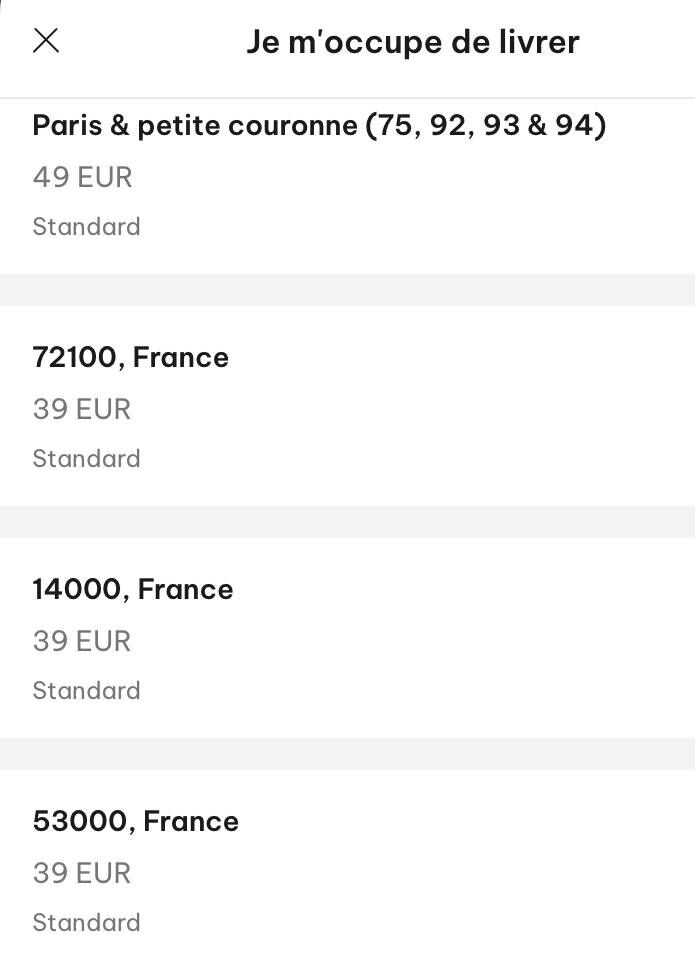695x970 pixels.
Task: Click the 39 EUR price under 14000
Action: (82, 642)
